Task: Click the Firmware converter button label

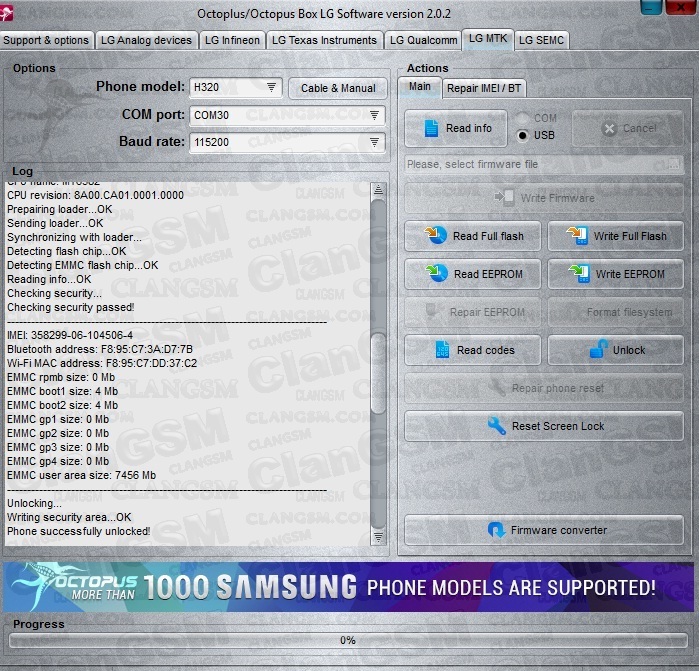Action: click(559, 530)
